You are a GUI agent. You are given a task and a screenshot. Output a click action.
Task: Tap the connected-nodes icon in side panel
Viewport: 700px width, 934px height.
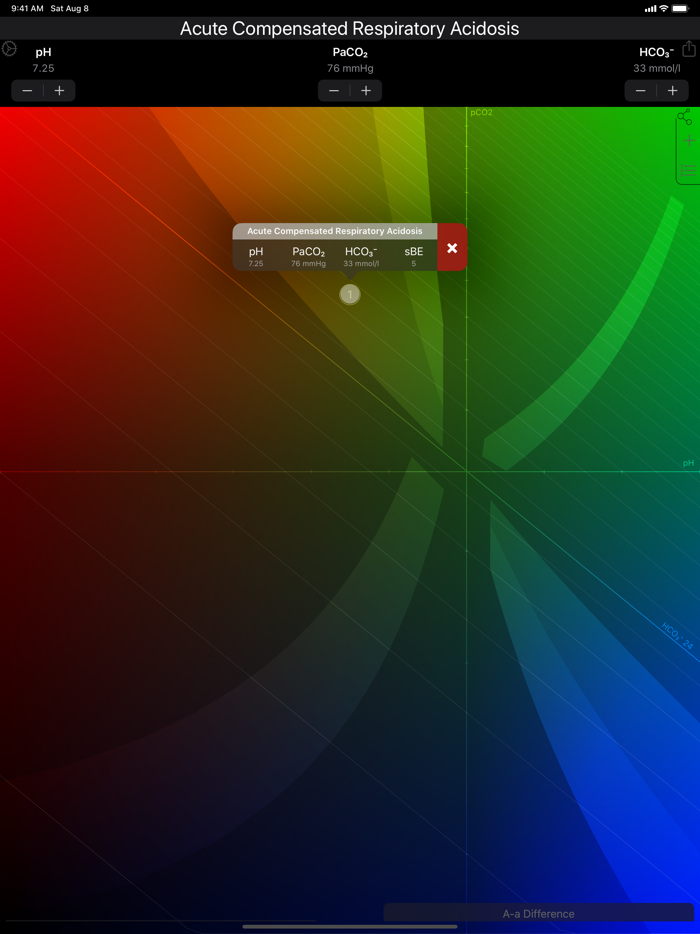pyautogui.click(x=685, y=117)
